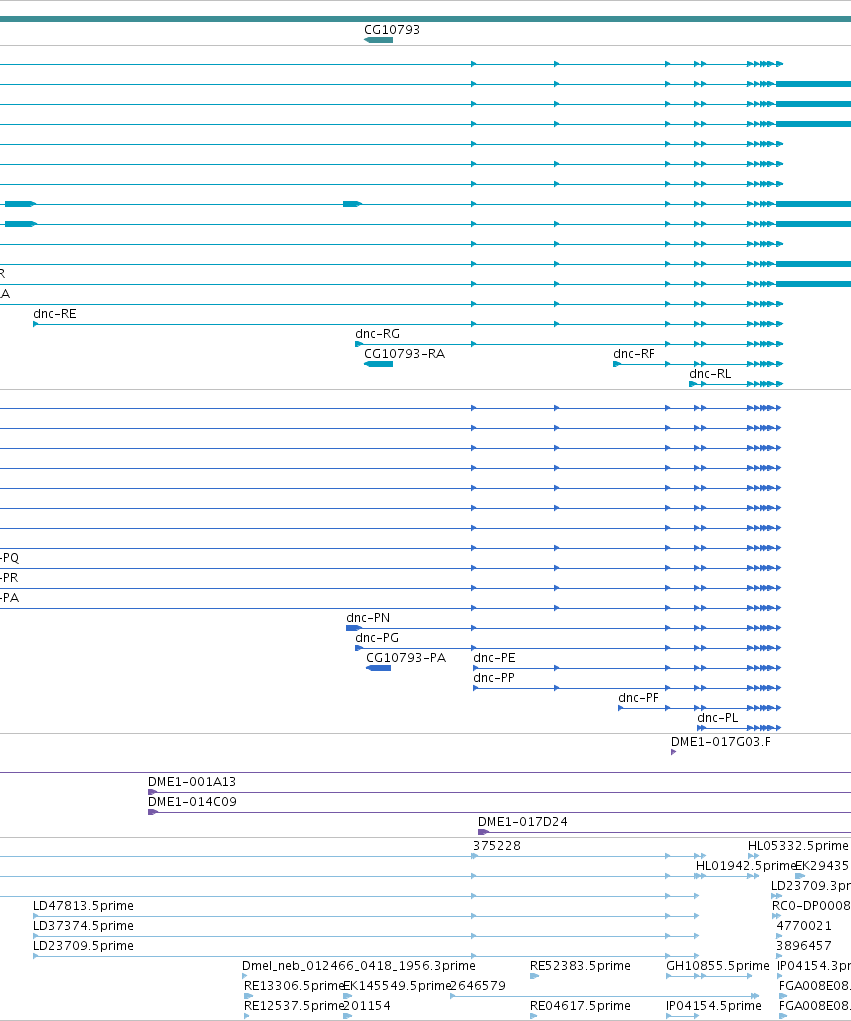This screenshot has height=1021, width=851.
Task: Click the dnc-PE protein label
Action: coord(494,658)
